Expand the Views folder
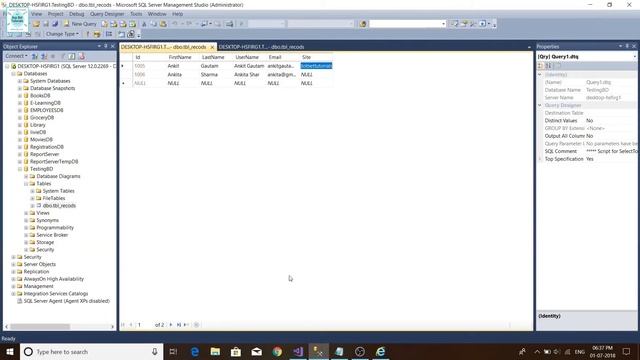 coord(26,213)
